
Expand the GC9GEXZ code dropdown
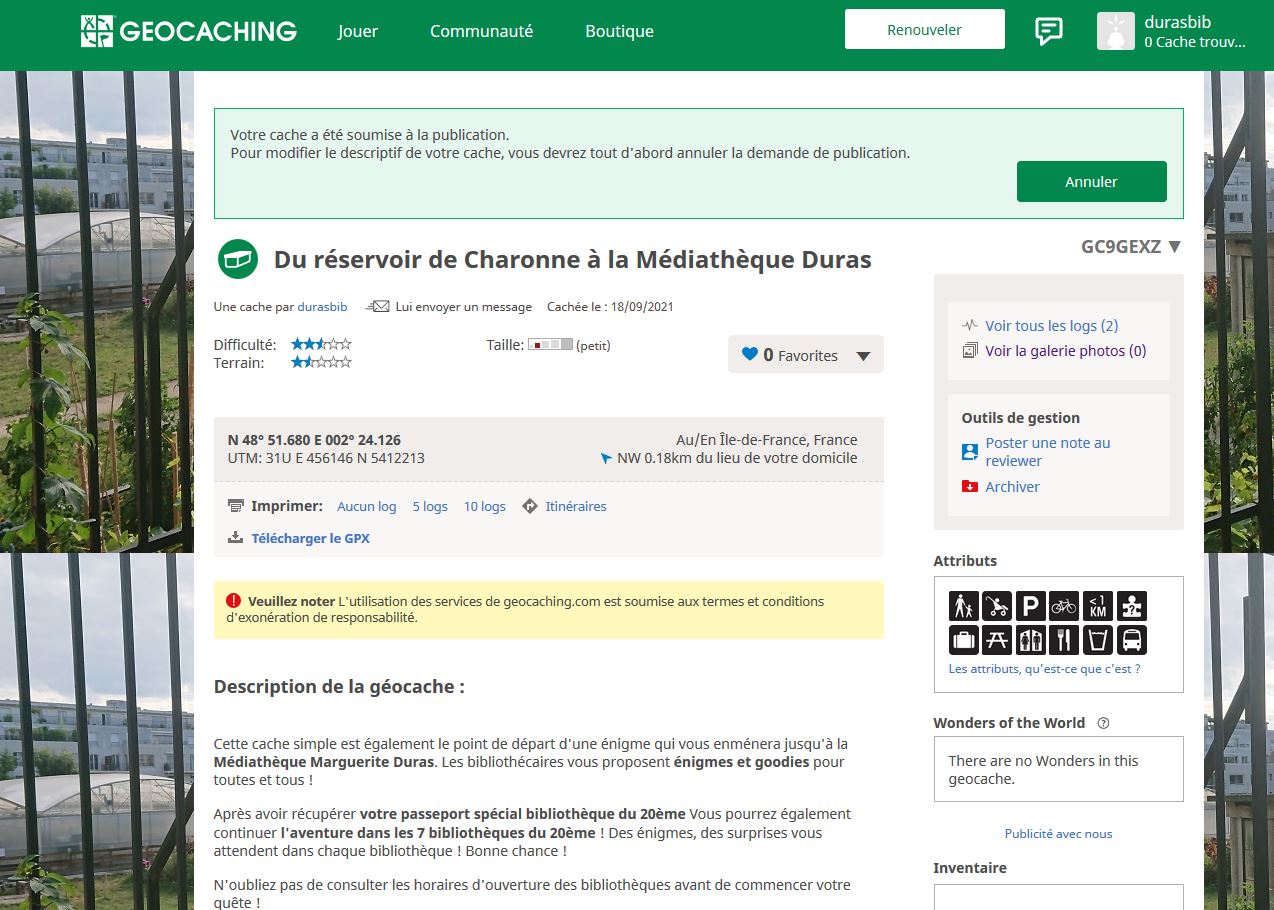click(1174, 247)
